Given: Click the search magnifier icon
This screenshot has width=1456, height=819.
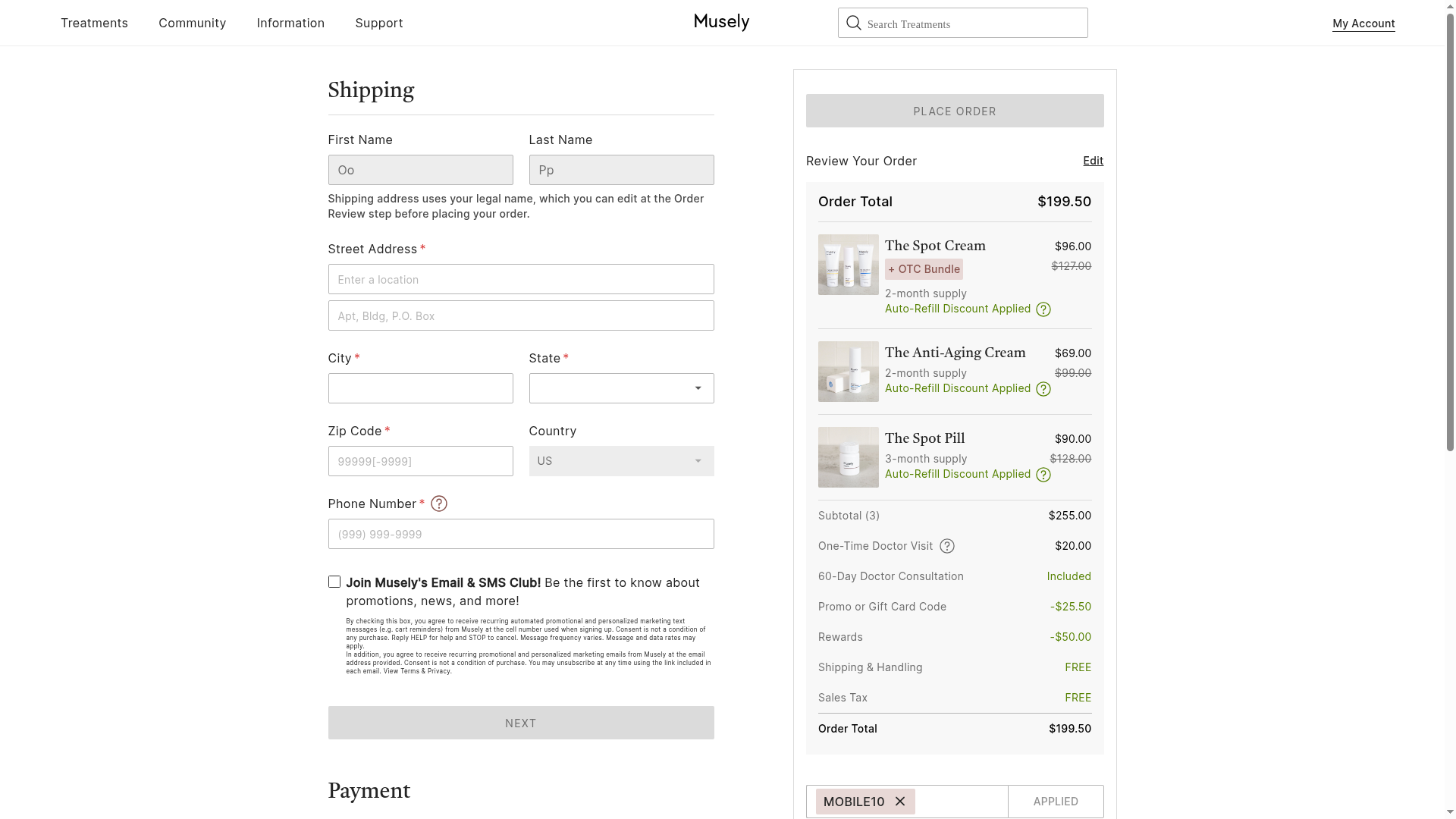Looking at the screenshot, I should tap(854, 23).
